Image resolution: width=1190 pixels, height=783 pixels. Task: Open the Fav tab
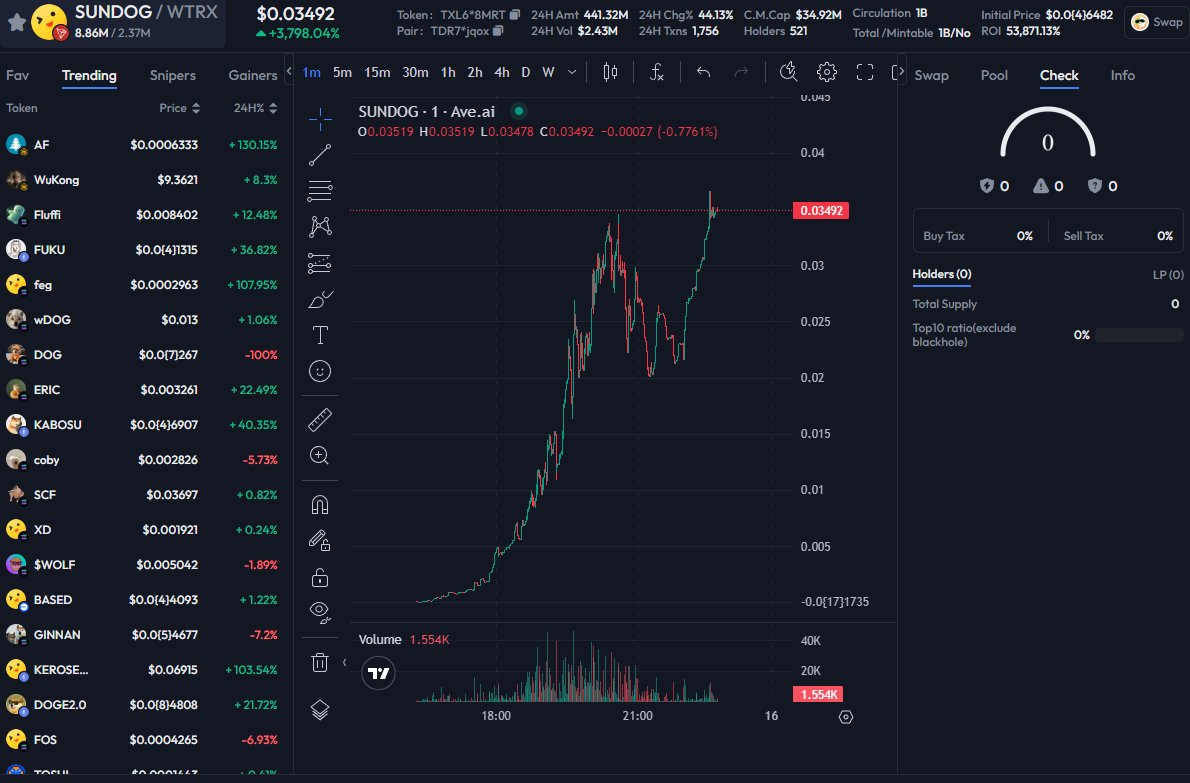(17, 75)
